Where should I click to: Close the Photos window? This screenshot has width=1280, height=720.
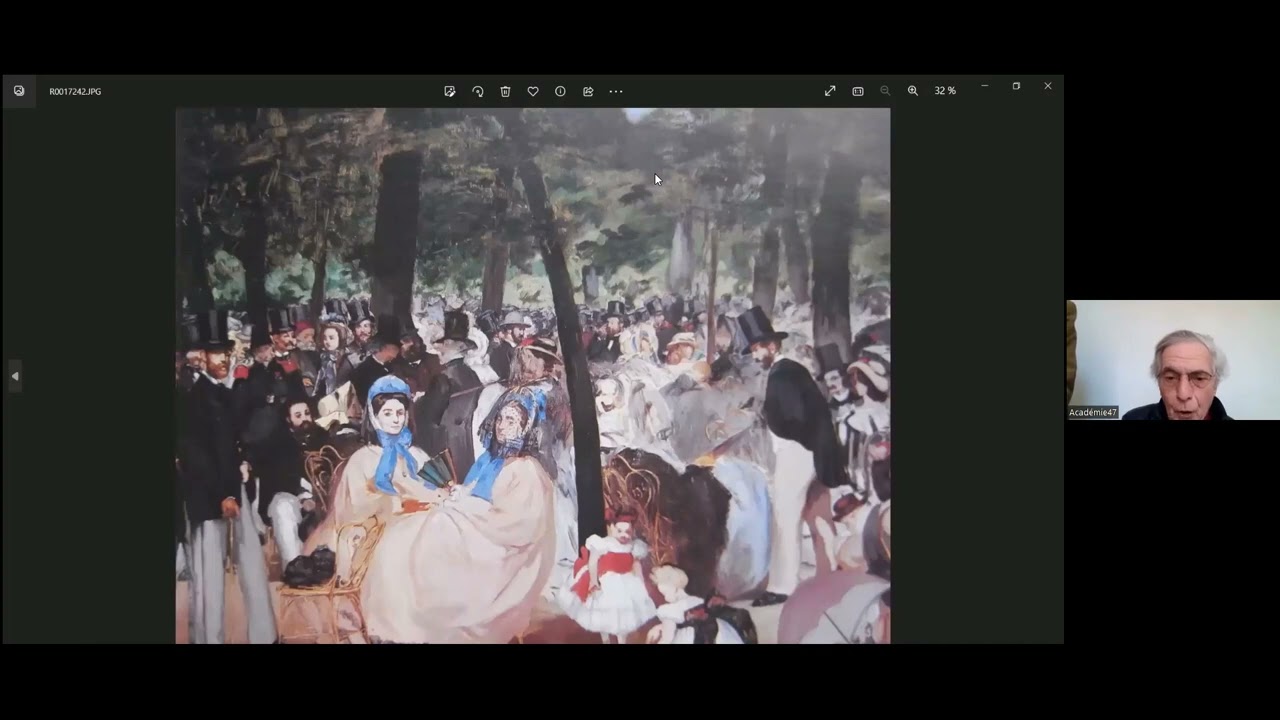click(x=1048, y=86)
